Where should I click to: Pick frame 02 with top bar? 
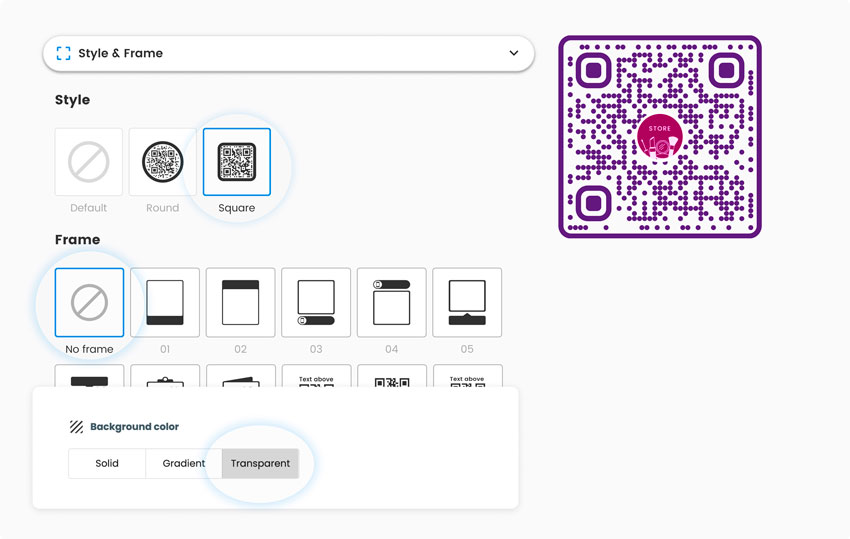click(240, 302)
